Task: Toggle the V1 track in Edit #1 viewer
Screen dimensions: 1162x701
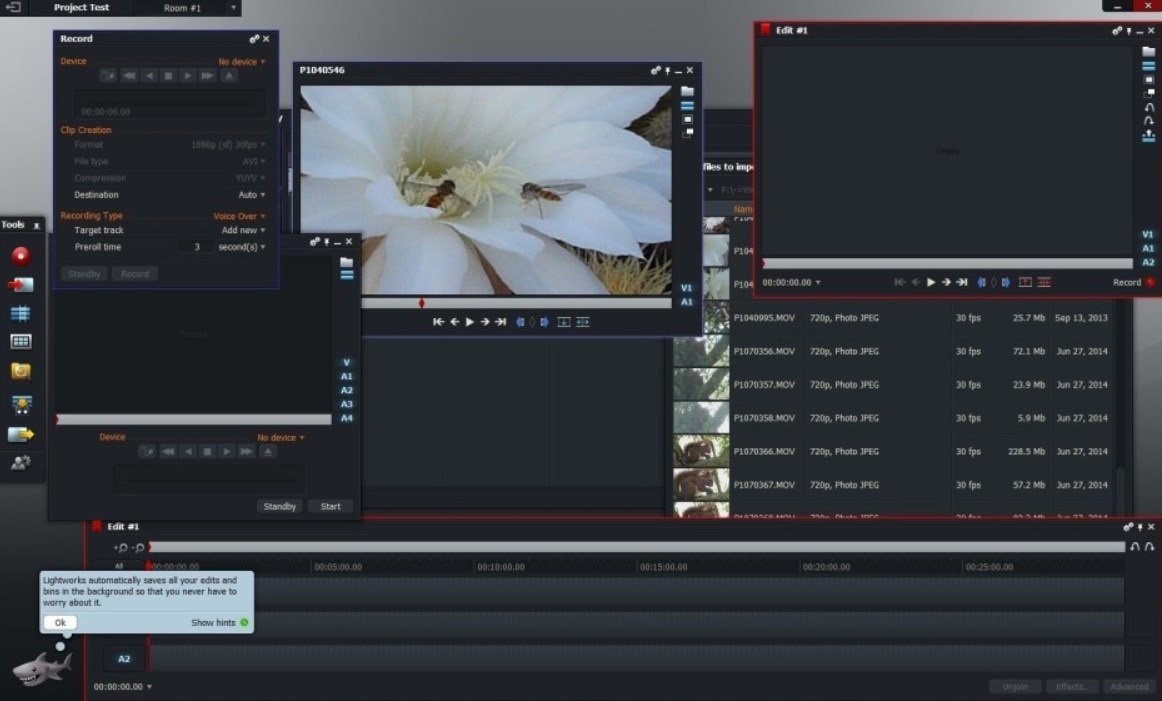Action: (x=1147, y=235)
